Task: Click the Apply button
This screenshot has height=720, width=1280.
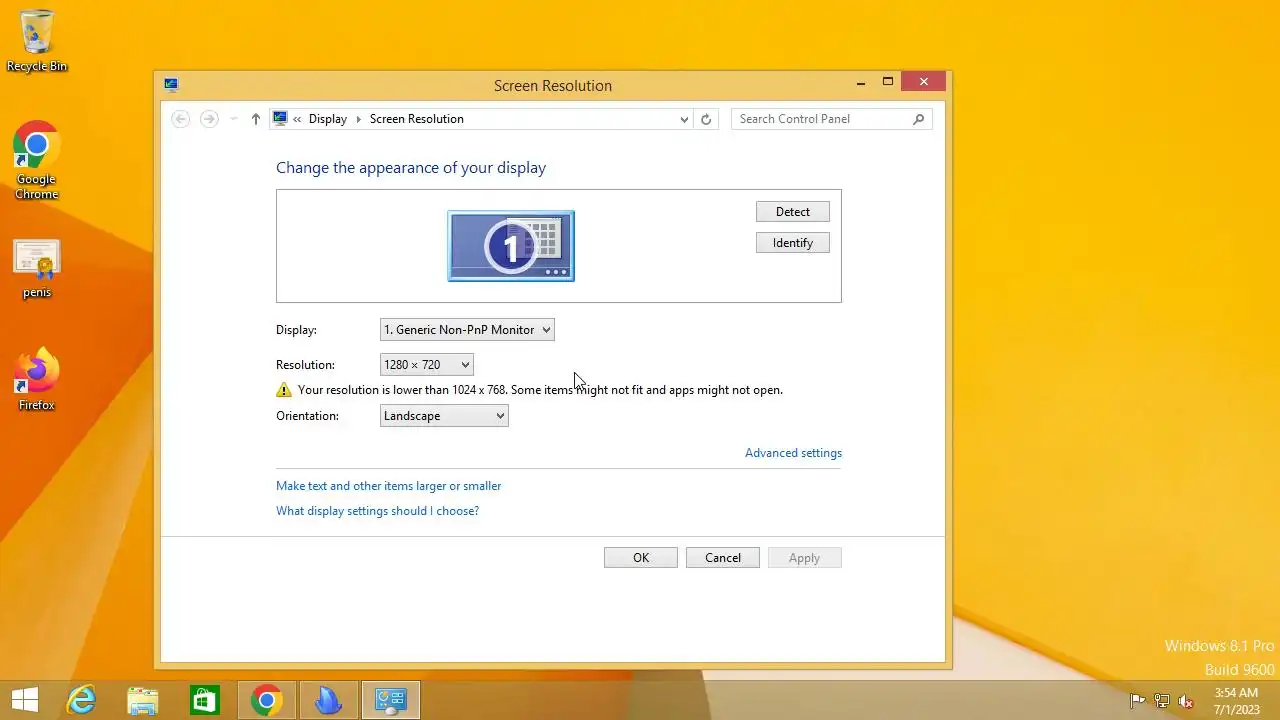Action: [x=805, y=558]
